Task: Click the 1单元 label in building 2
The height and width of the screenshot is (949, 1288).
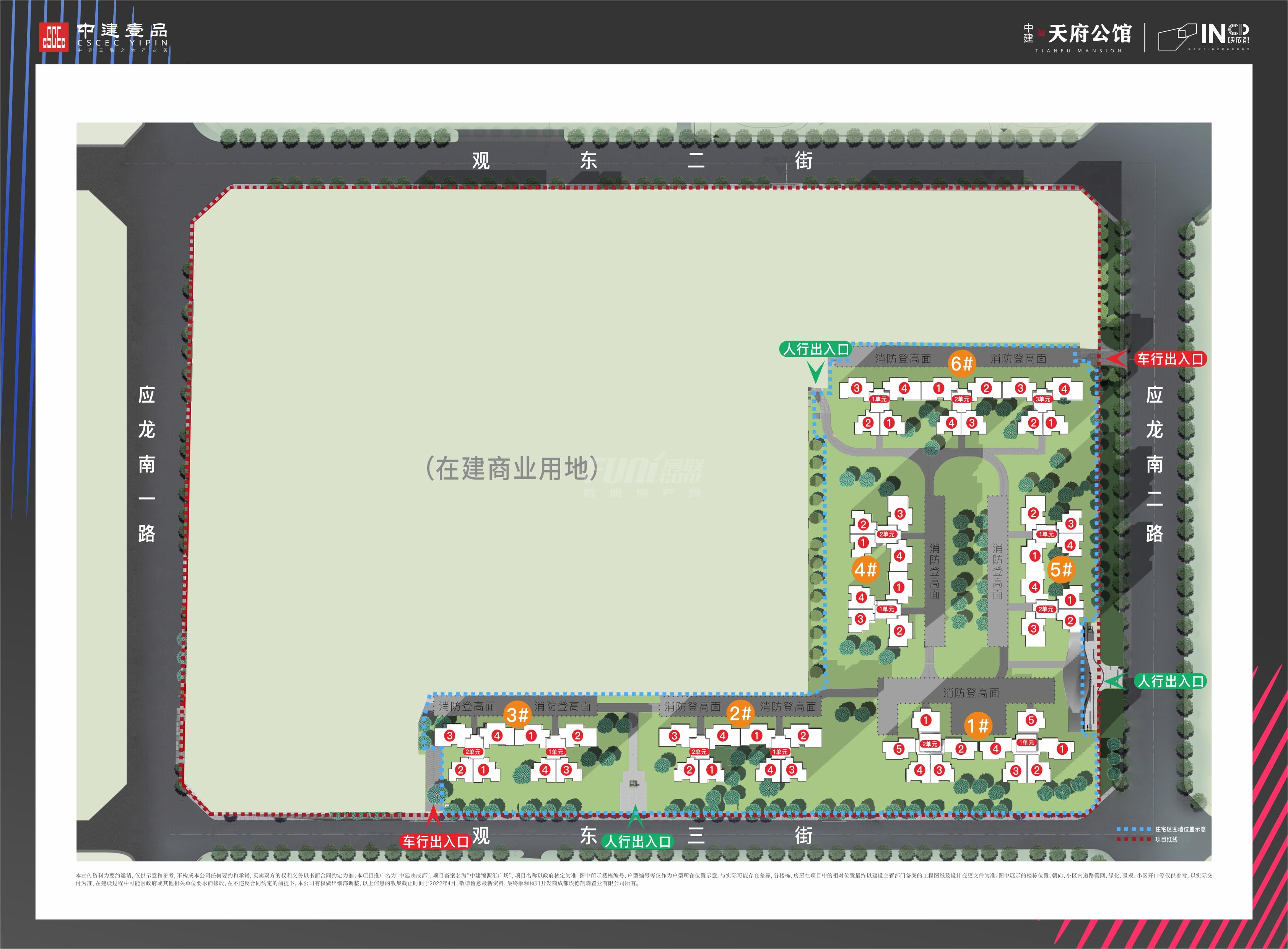Action: pos(780,751)
